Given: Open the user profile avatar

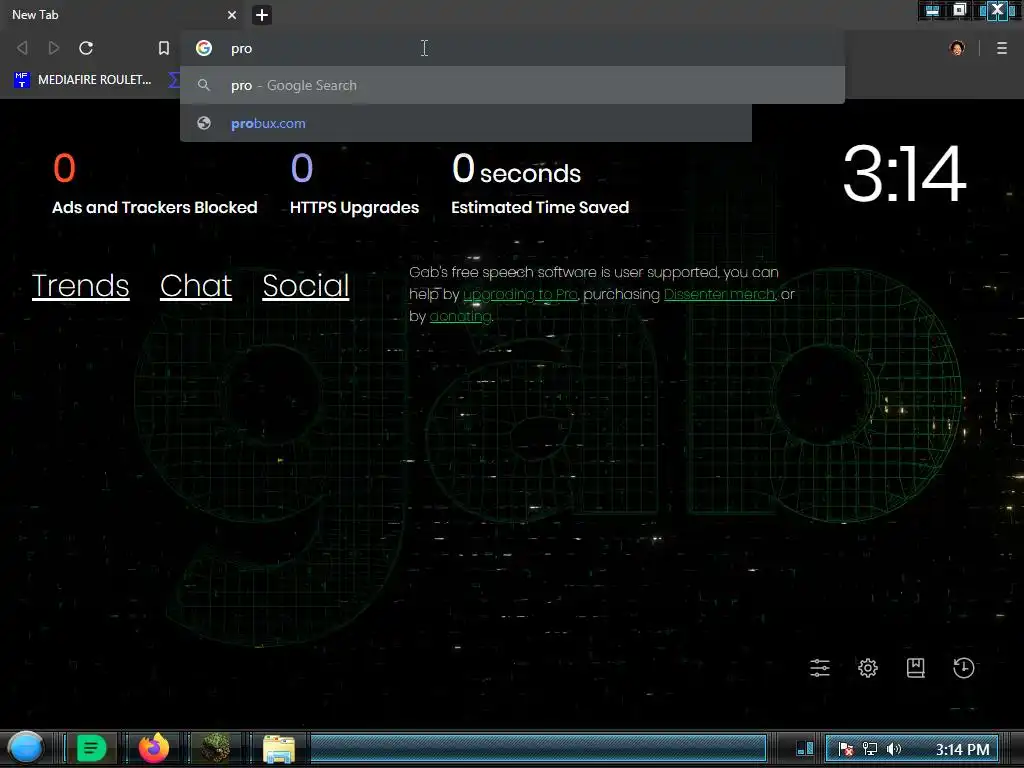Looking at the screenshot, I should 957,48.
